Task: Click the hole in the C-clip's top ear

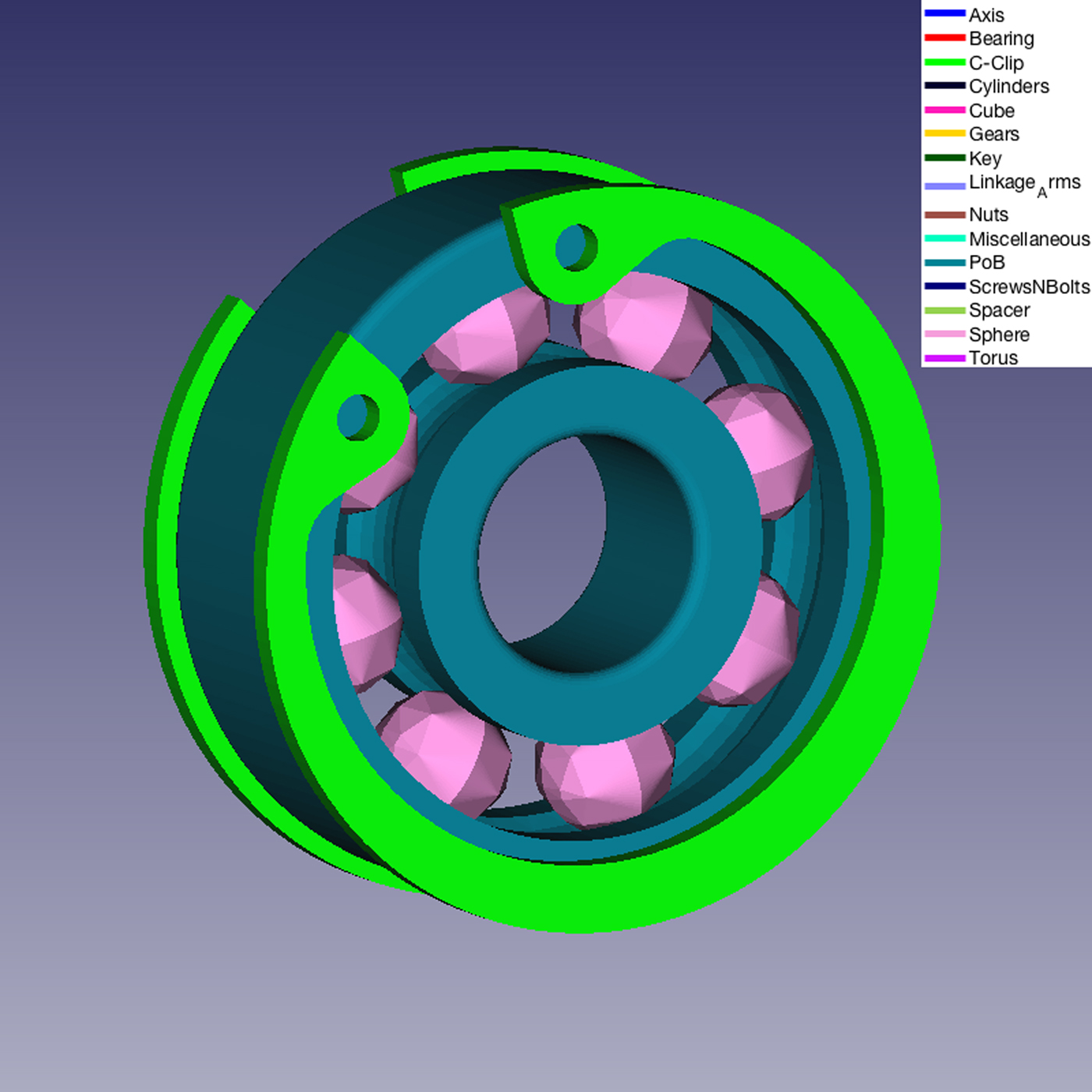Action: tap(576, 246)
